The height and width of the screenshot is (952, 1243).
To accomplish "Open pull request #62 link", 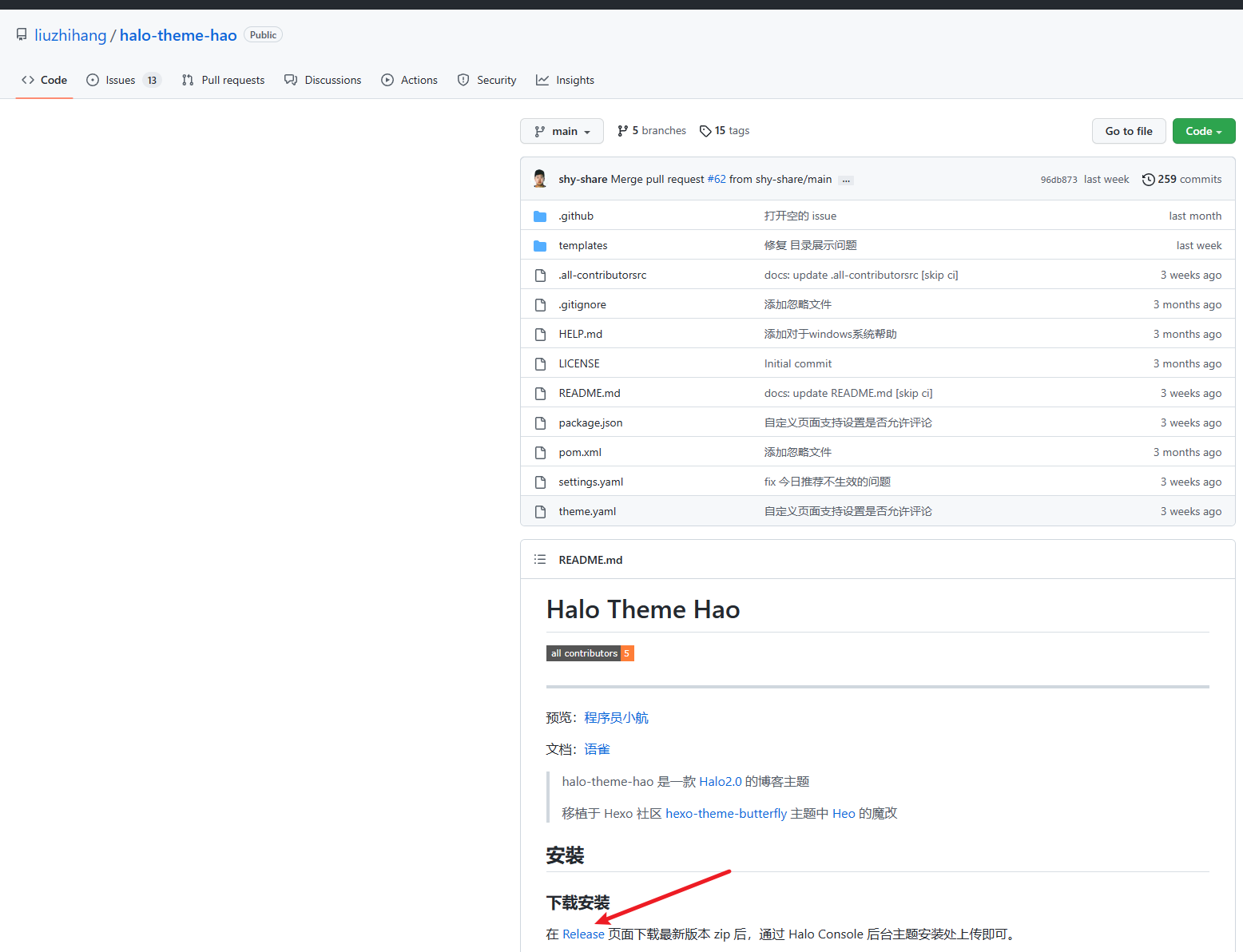I will coord(717,179).
